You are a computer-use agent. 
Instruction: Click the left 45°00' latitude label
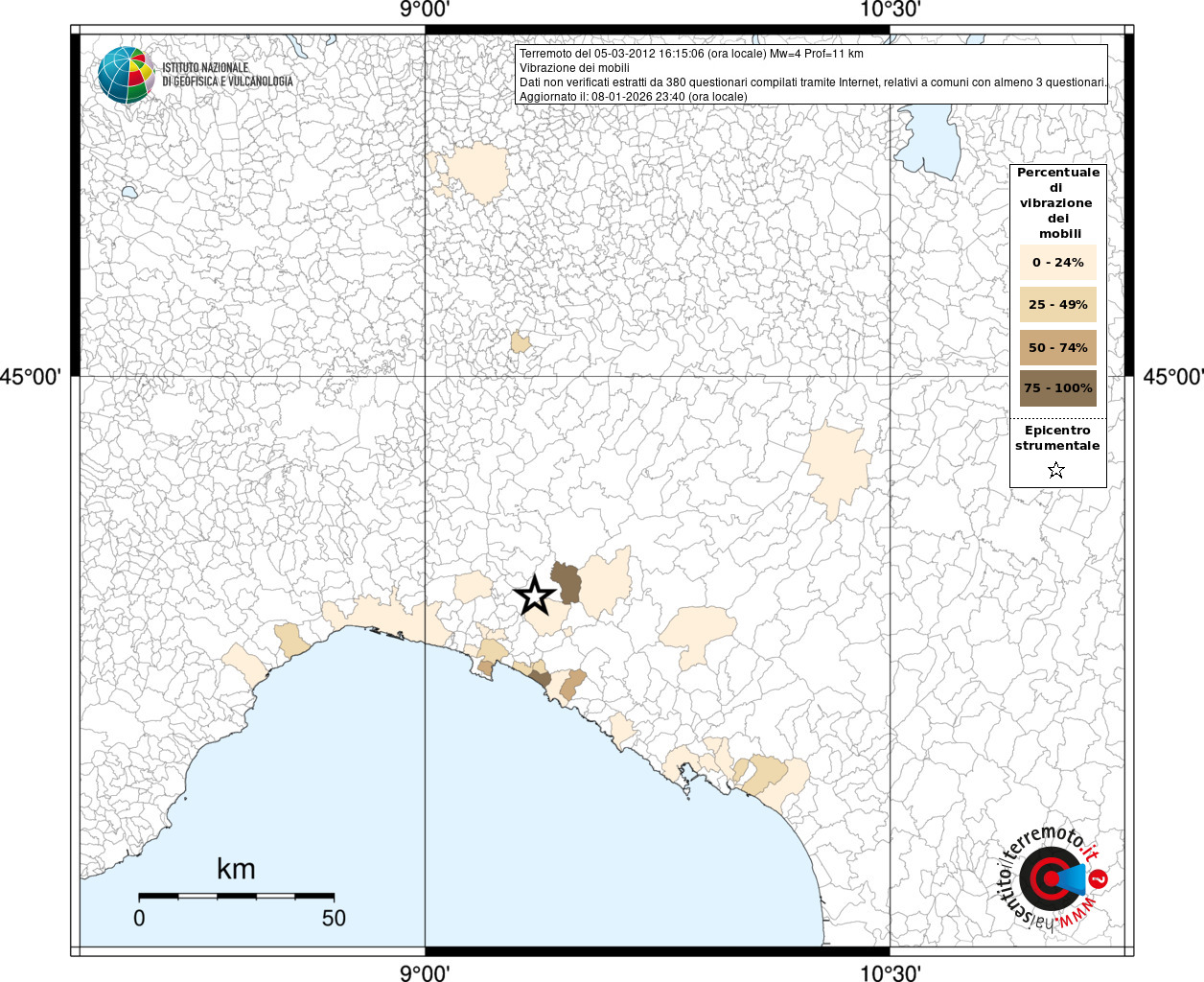pos(30,377)
